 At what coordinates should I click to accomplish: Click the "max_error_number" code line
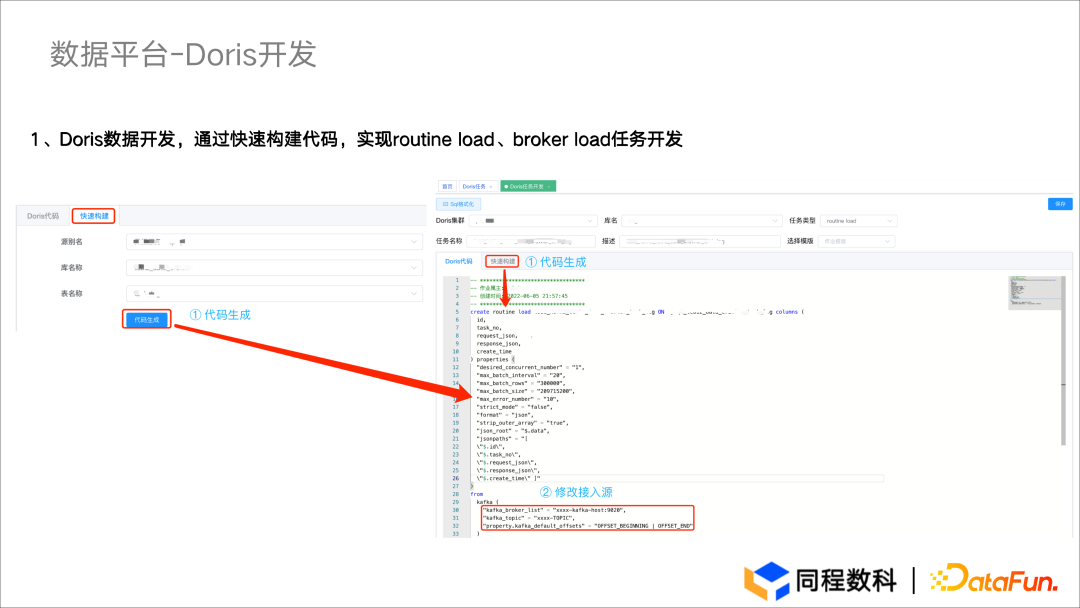click(x=517, y=399)
